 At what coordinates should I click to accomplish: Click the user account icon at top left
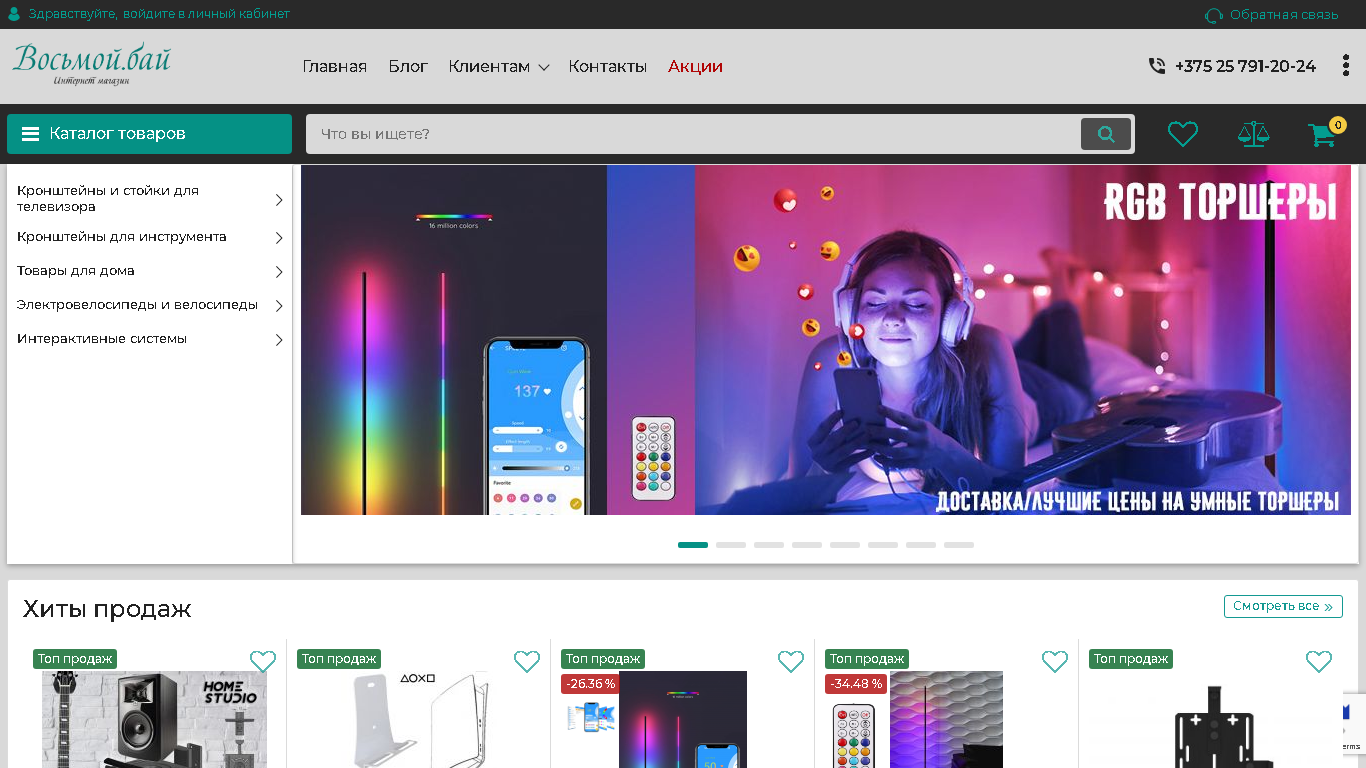[x=14, y=14]
